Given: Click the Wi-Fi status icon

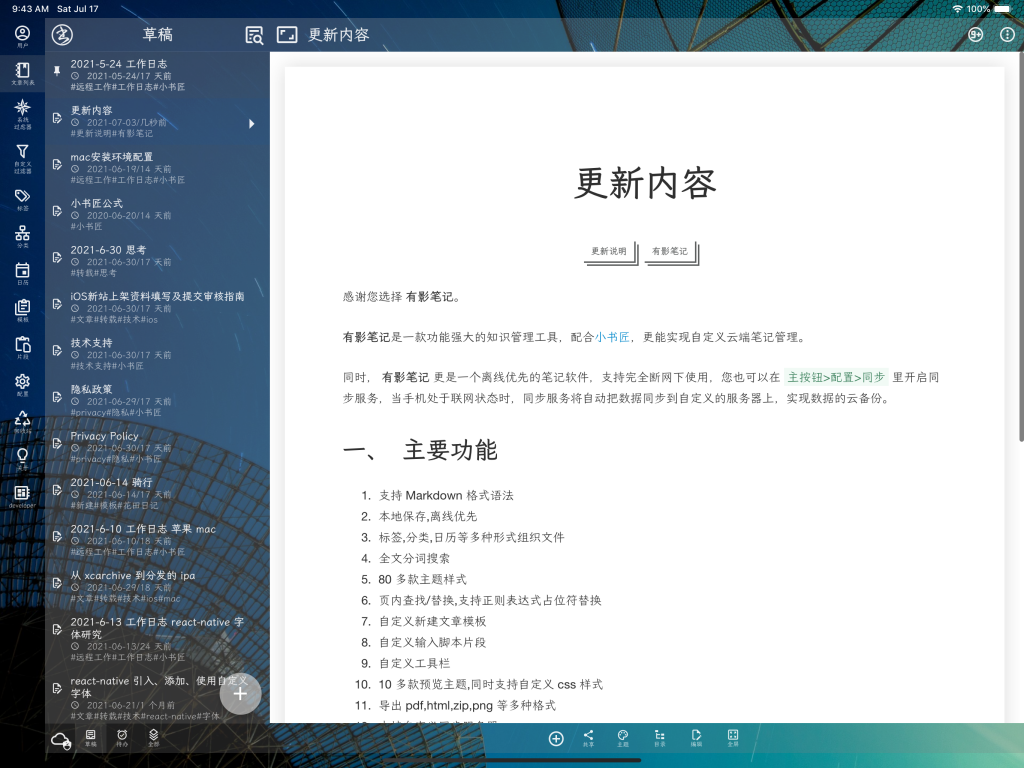Looking at the screenshot, I should [957, 8].
